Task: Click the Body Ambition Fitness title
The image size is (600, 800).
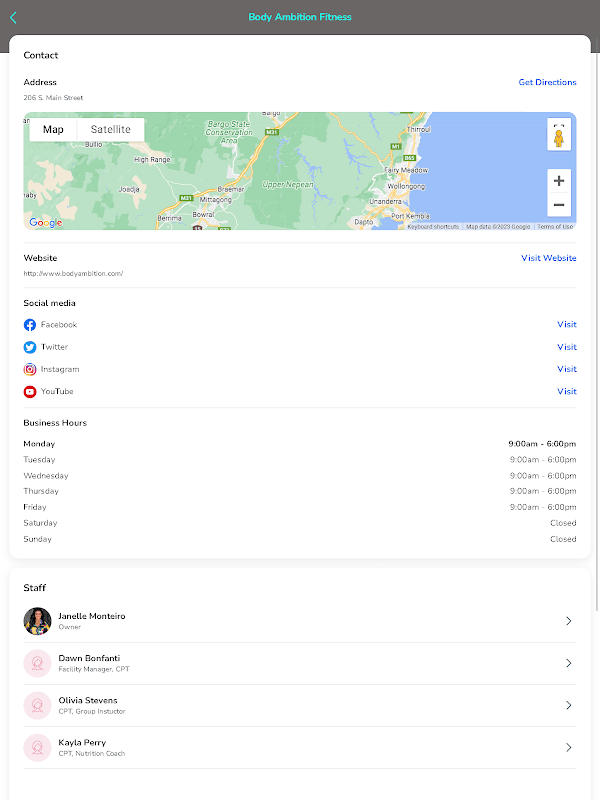Action: (300, 17)
